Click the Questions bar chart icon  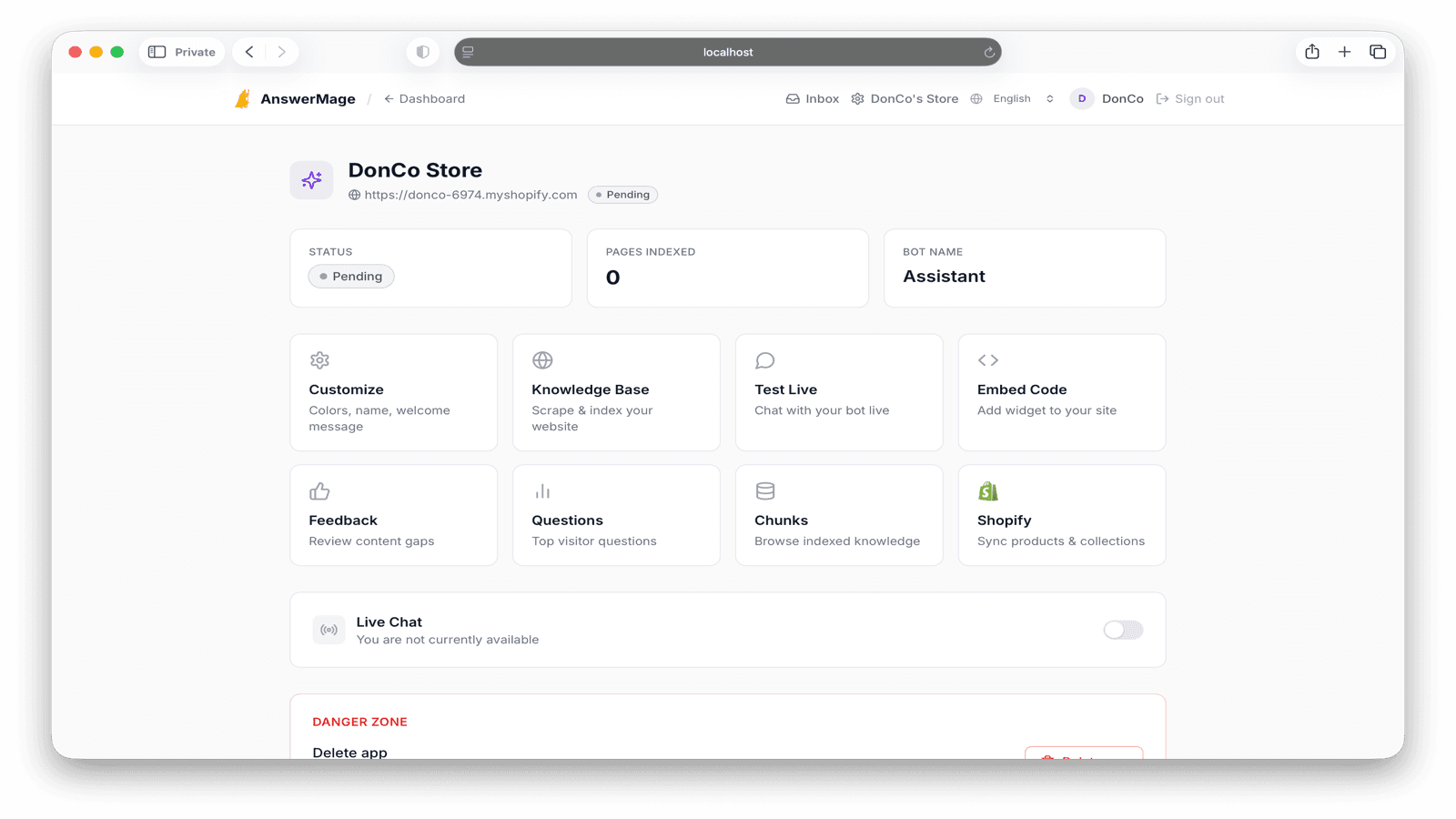tap(542, 491)
